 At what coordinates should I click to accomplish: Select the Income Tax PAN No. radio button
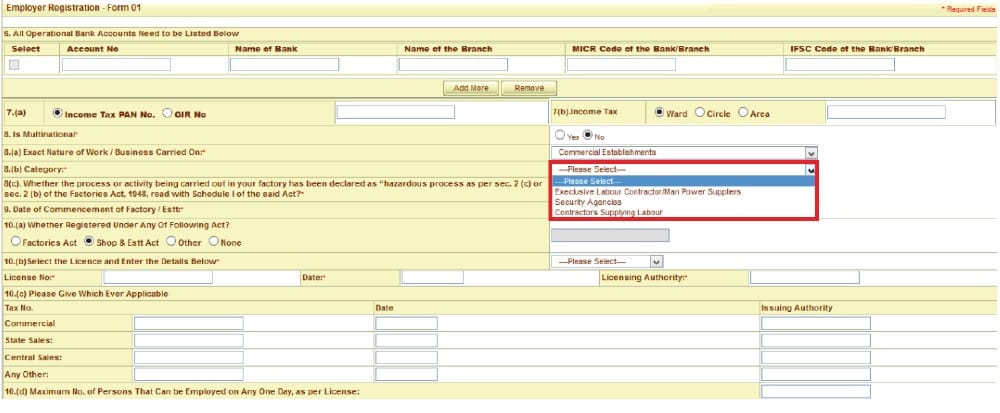[58, 113]
